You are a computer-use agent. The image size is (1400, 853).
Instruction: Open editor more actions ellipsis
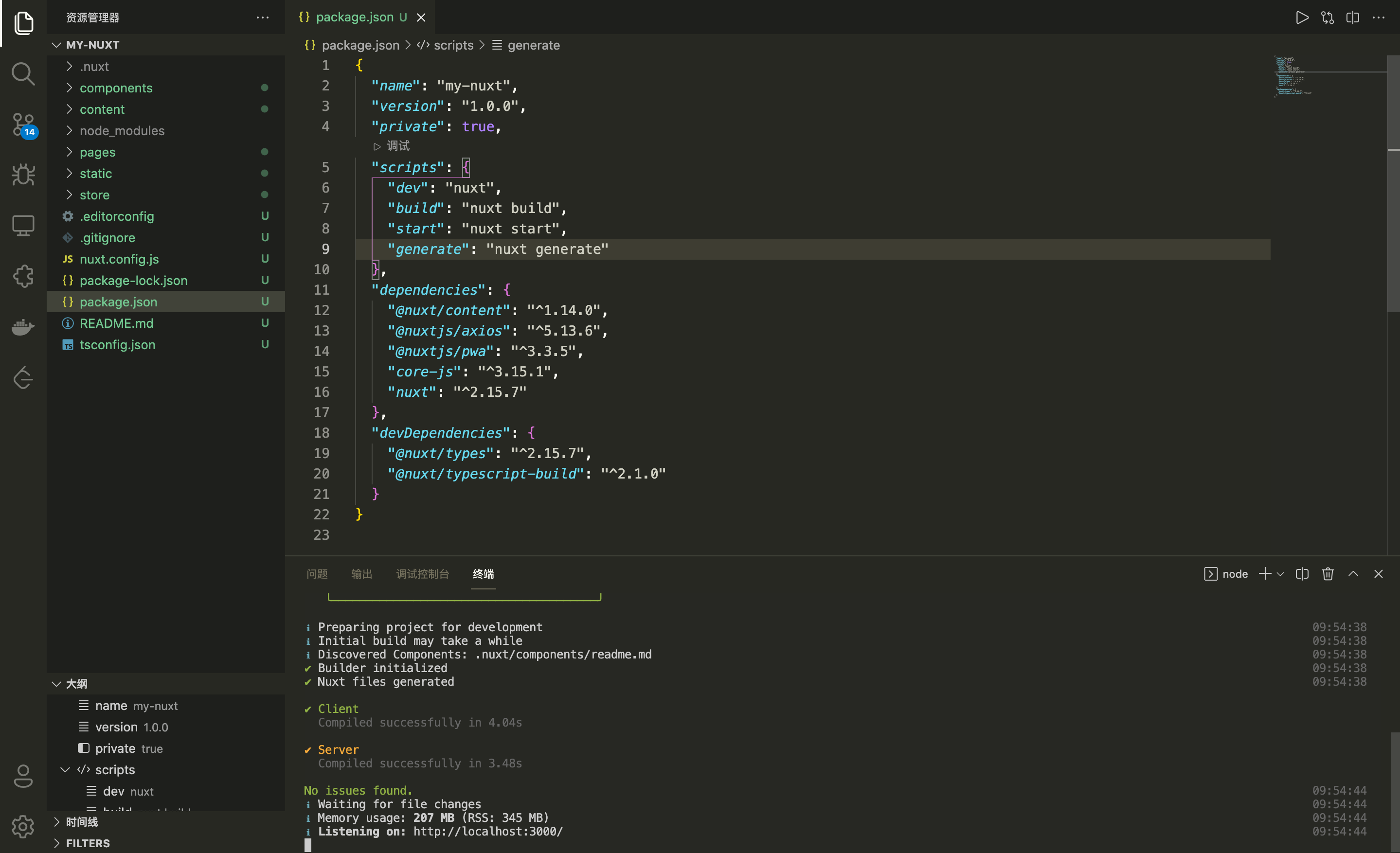pos(1379,18)
